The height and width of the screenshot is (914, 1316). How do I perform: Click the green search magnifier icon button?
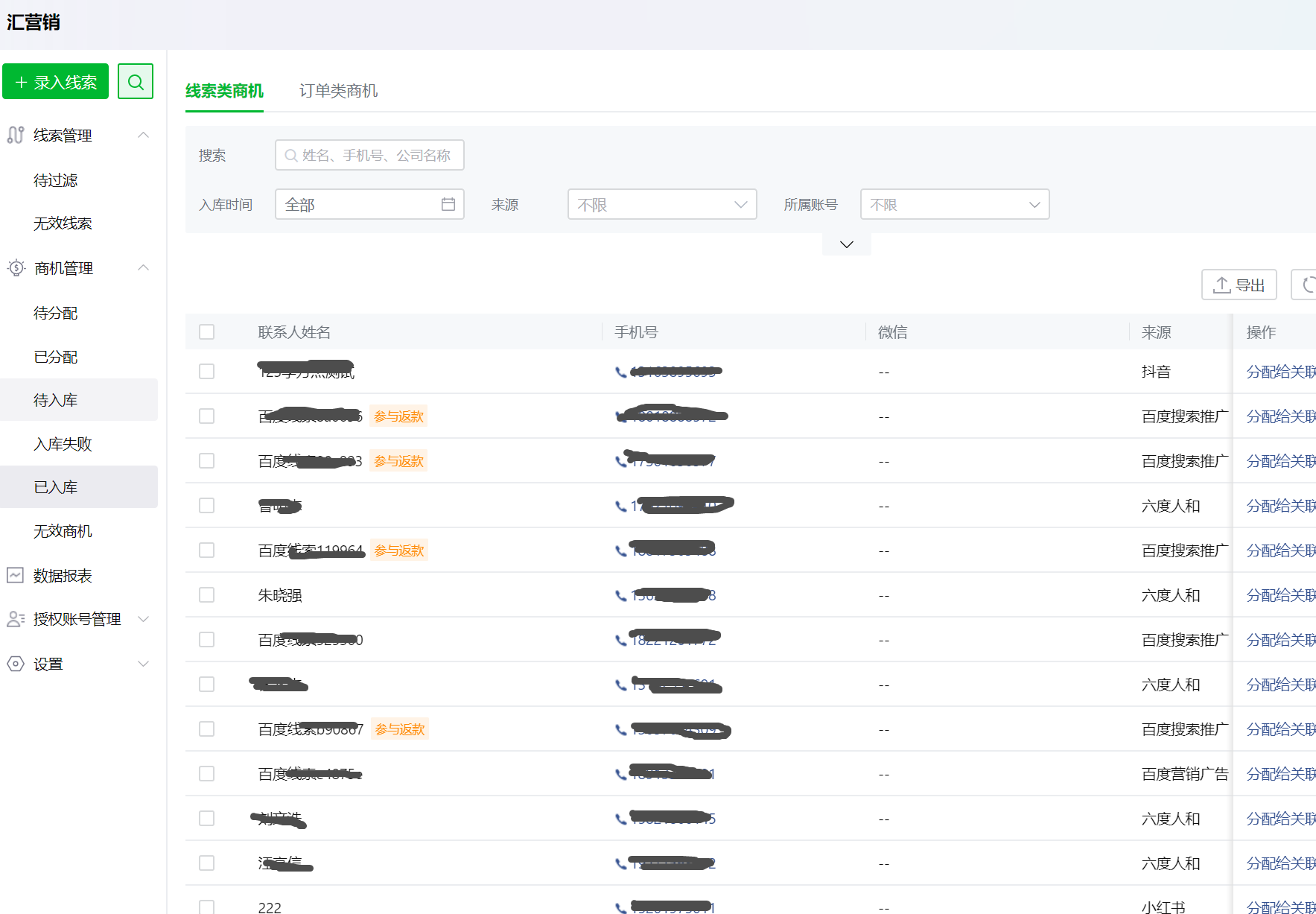tap(136, 82)
